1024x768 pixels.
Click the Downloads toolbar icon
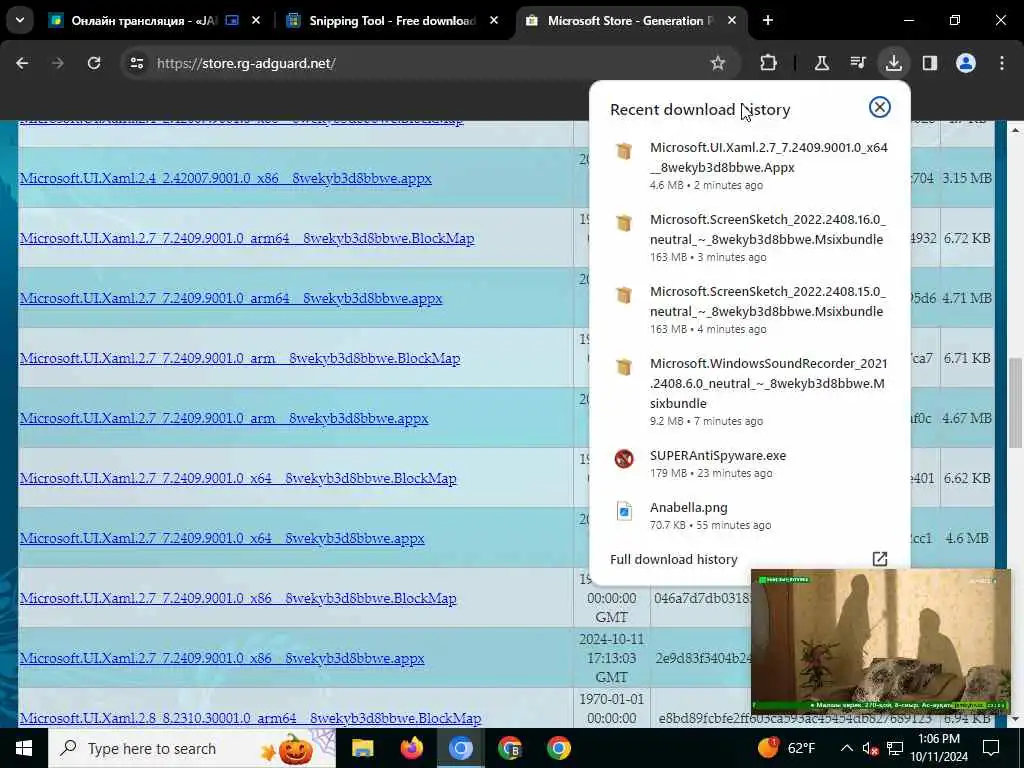click(x=893, y=63)
